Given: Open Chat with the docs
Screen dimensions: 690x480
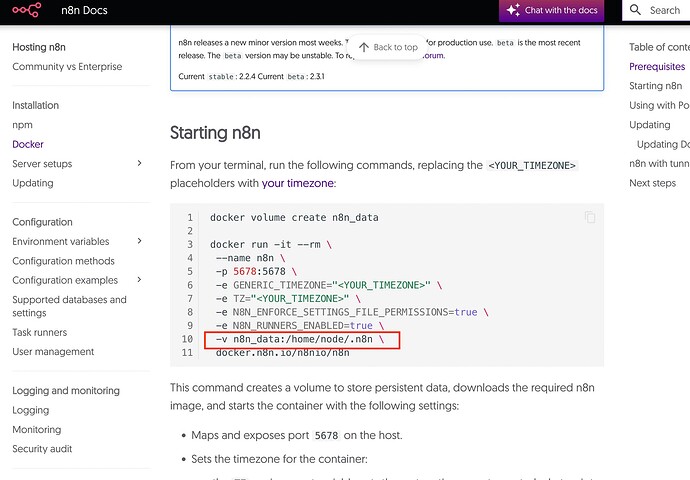Looking at the screenshot, I should (553, 10).
